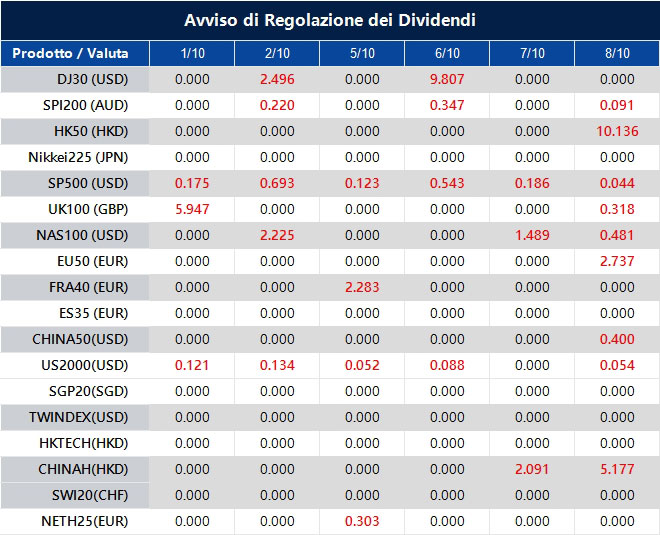This screenshot has width=660, height=535.
Task: Click the SPI200 value 0.347
Action: (x=447, y=105)
